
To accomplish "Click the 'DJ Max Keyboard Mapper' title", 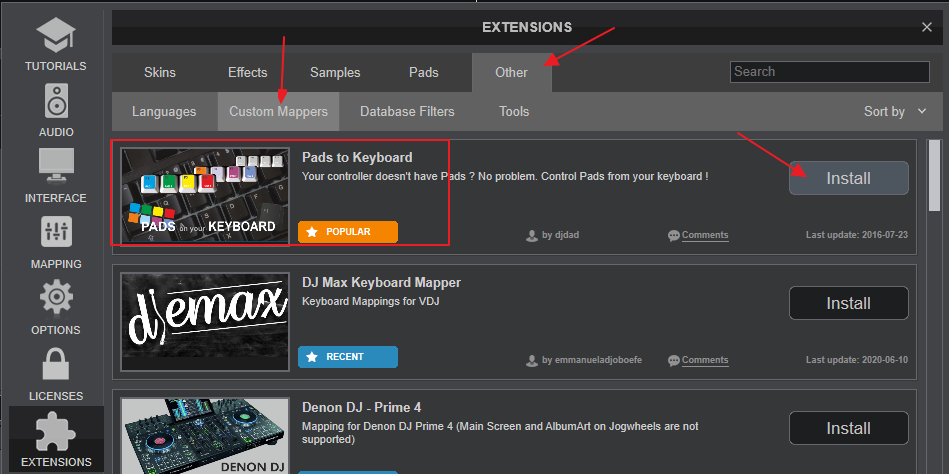I will tap(381, 283).
